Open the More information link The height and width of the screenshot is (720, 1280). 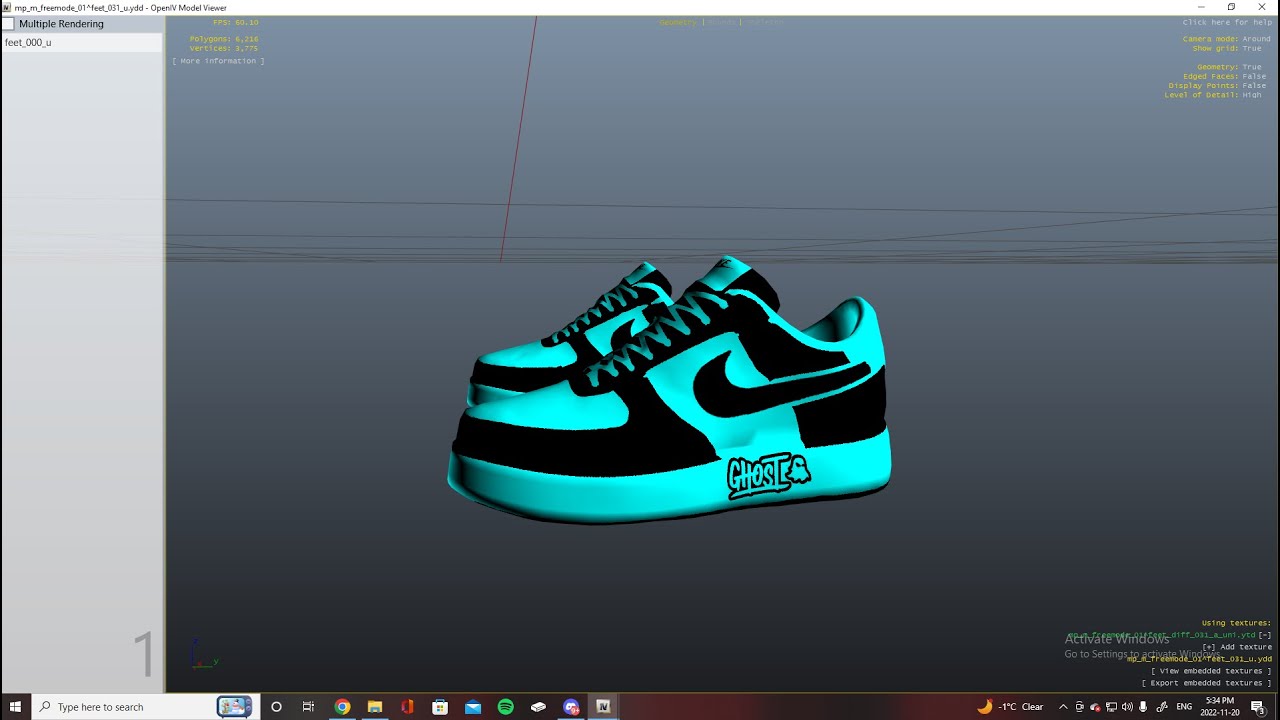coord(218,61)
